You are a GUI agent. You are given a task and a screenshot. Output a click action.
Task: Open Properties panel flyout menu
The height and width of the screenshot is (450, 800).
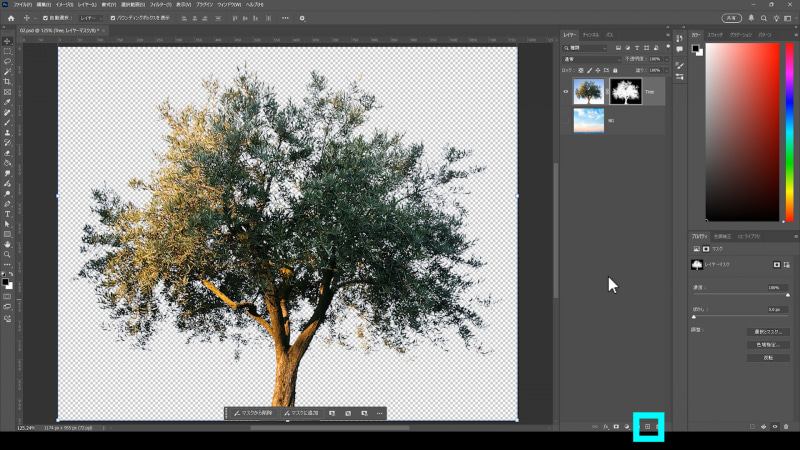pos(795,237)
